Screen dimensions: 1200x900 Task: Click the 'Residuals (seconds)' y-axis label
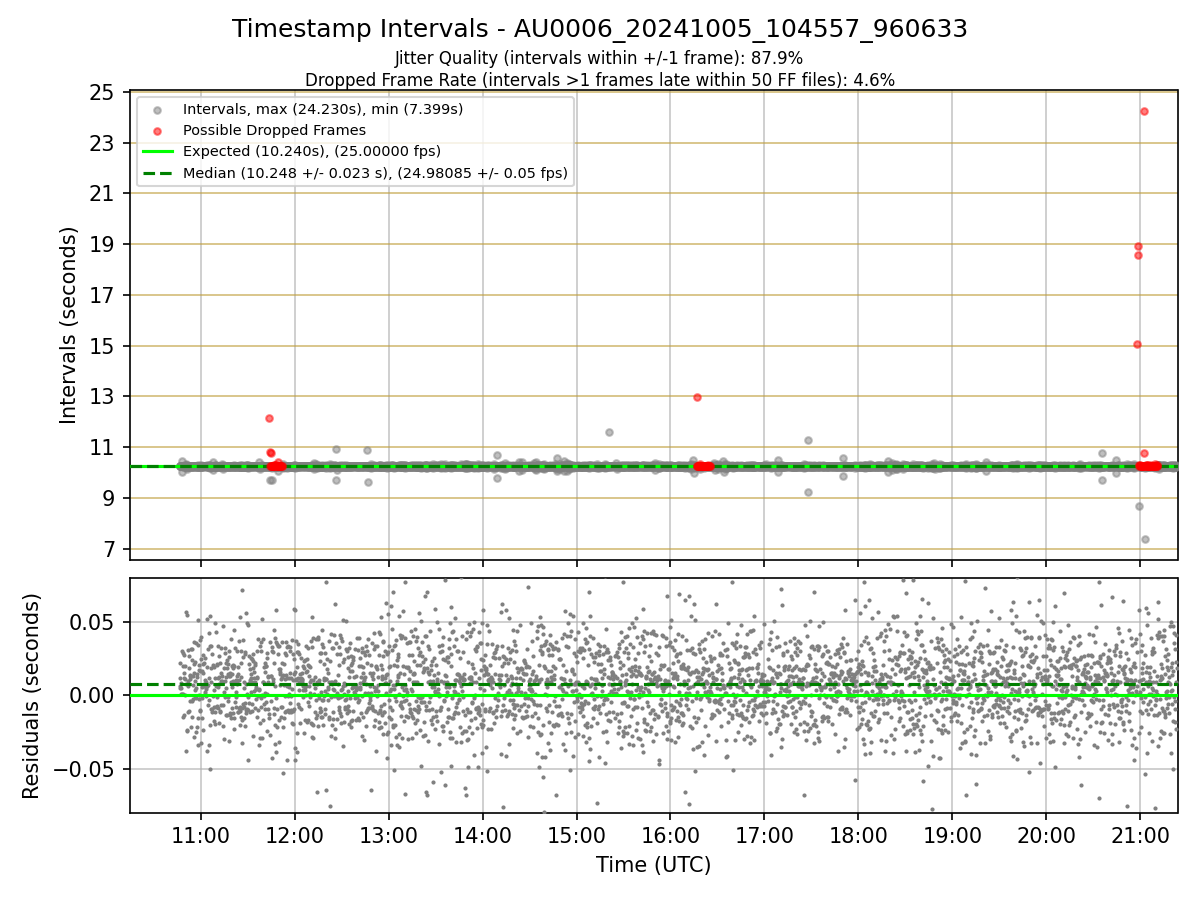(x=32, y=696)
